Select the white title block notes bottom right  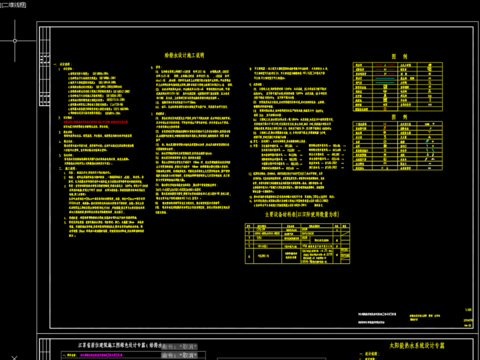click(x=377, y=318)
